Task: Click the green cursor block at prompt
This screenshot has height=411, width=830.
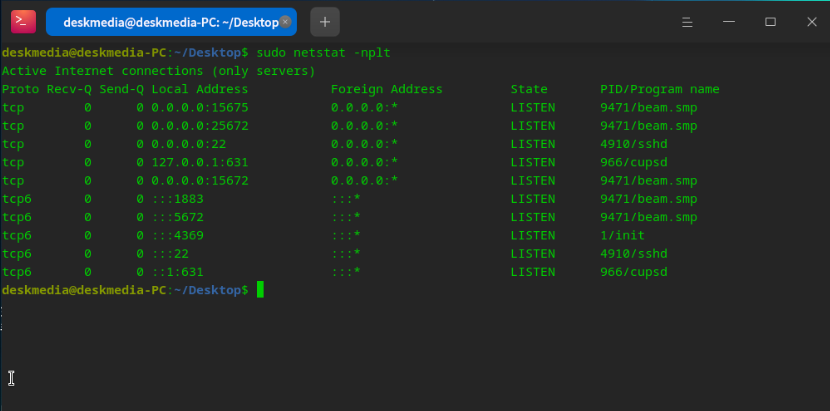Action: click(x=260, y=290)
